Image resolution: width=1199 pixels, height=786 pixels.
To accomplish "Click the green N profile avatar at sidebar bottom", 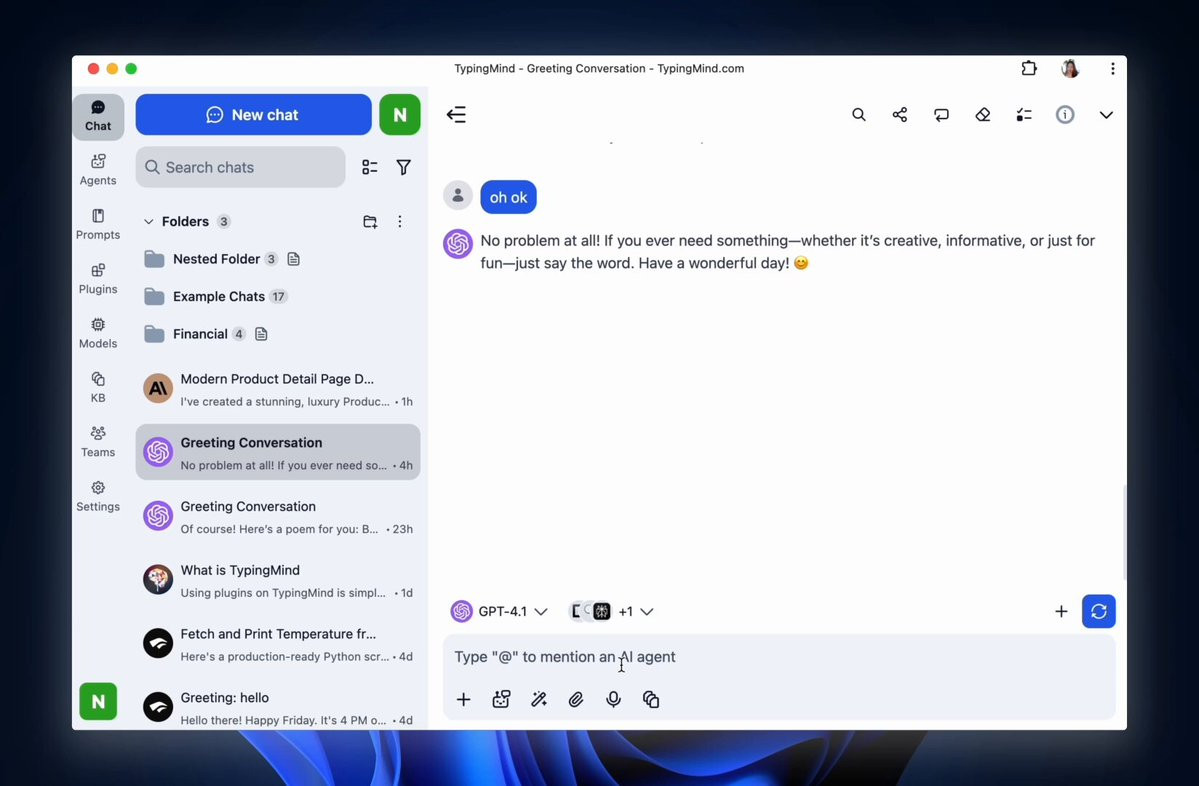I will click(x=98, y=701).
